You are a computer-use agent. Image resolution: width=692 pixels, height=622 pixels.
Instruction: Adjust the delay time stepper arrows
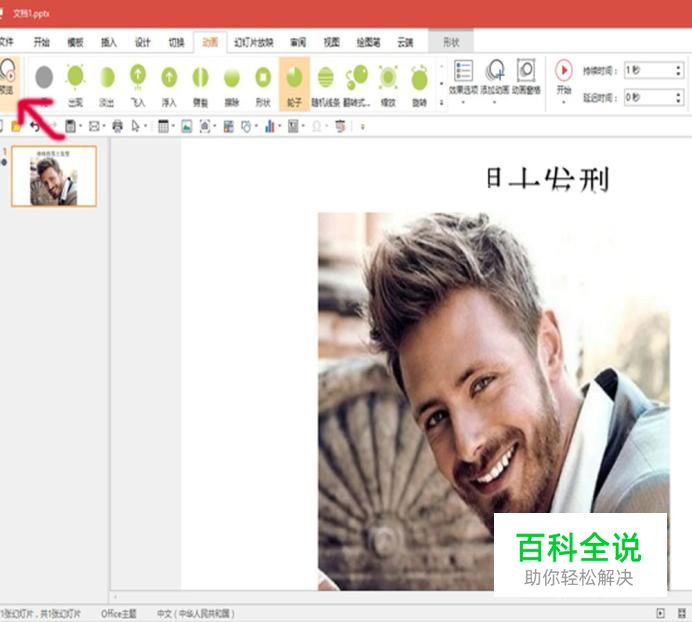(678, 97)
